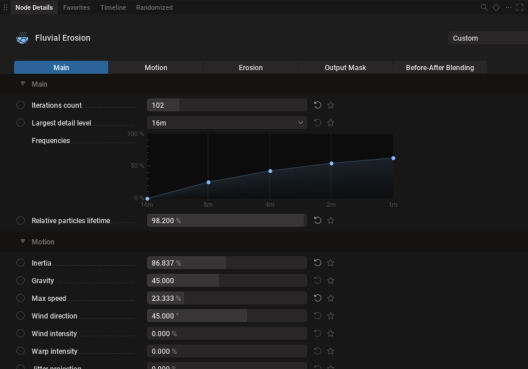Switch to the Node Details tab

pos(34,7)
